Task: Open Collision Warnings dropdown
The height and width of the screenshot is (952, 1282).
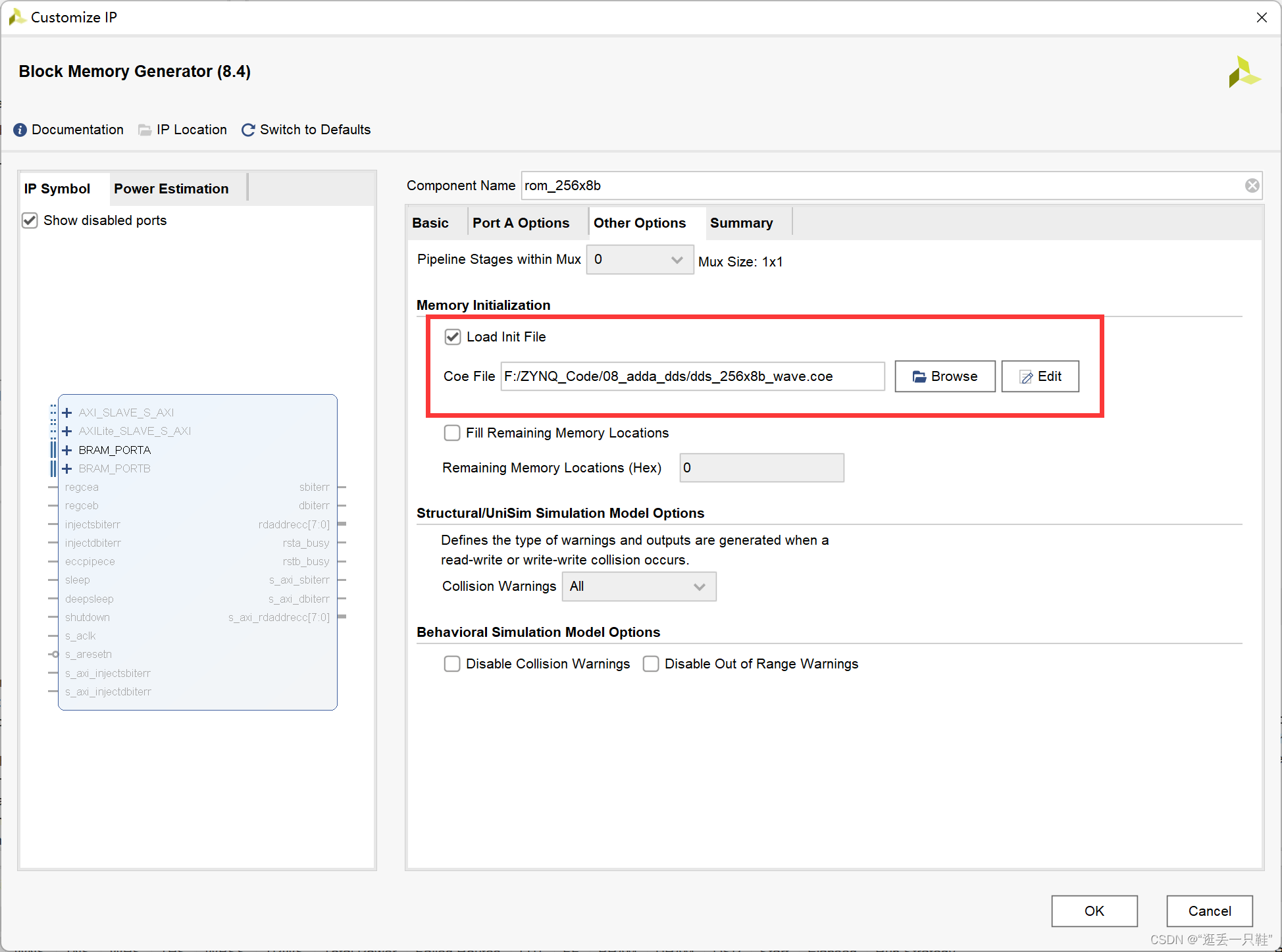Action: (x=638, y=586)
